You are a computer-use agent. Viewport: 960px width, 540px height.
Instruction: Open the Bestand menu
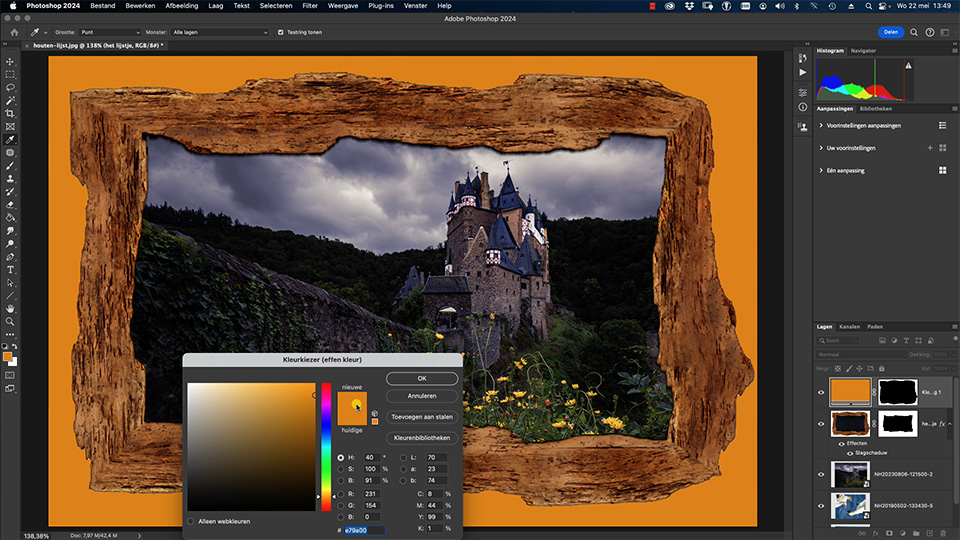point(103,6)
